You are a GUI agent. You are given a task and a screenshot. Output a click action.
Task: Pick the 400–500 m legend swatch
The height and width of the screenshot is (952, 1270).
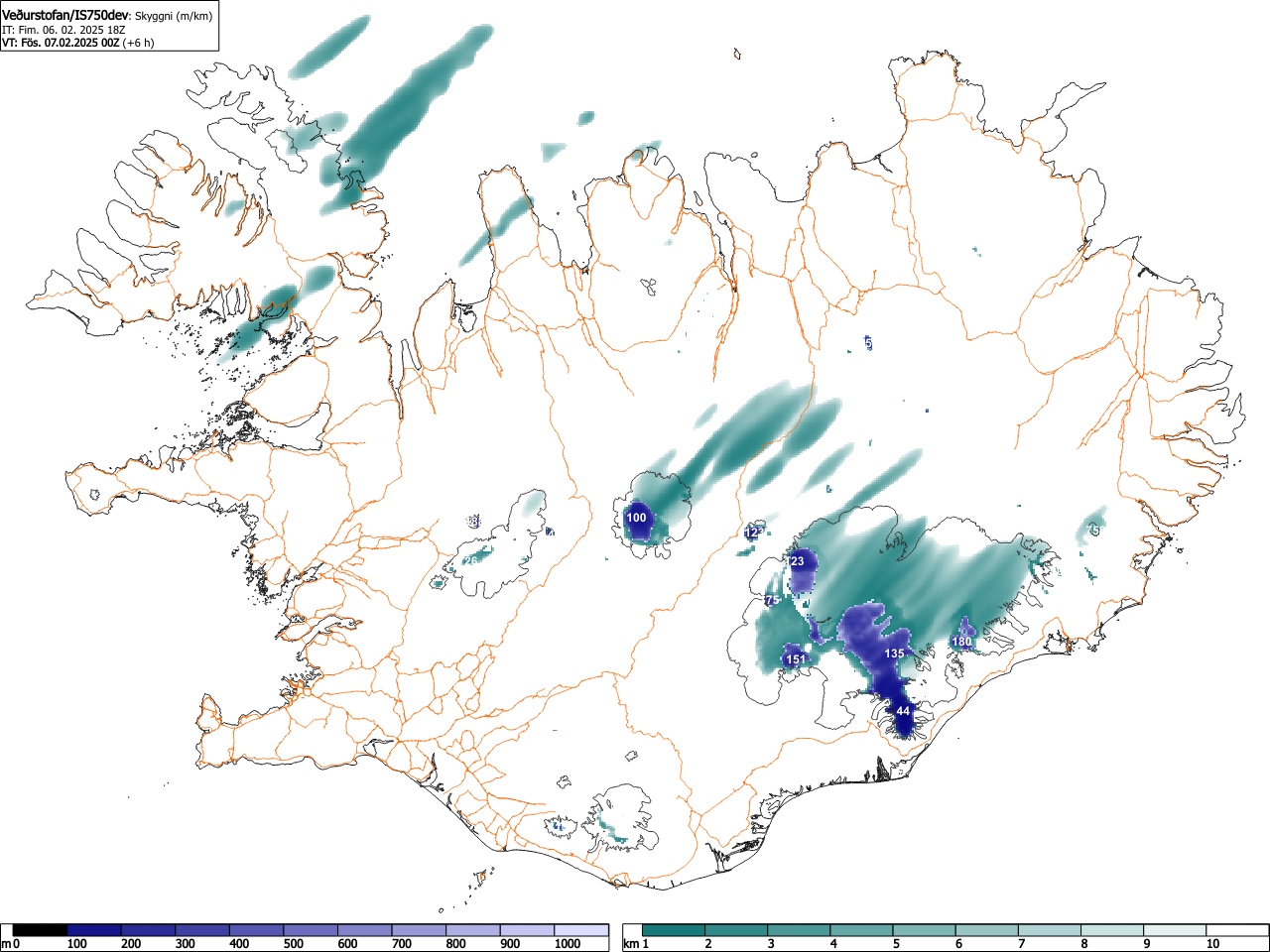(x=257, y=930)
